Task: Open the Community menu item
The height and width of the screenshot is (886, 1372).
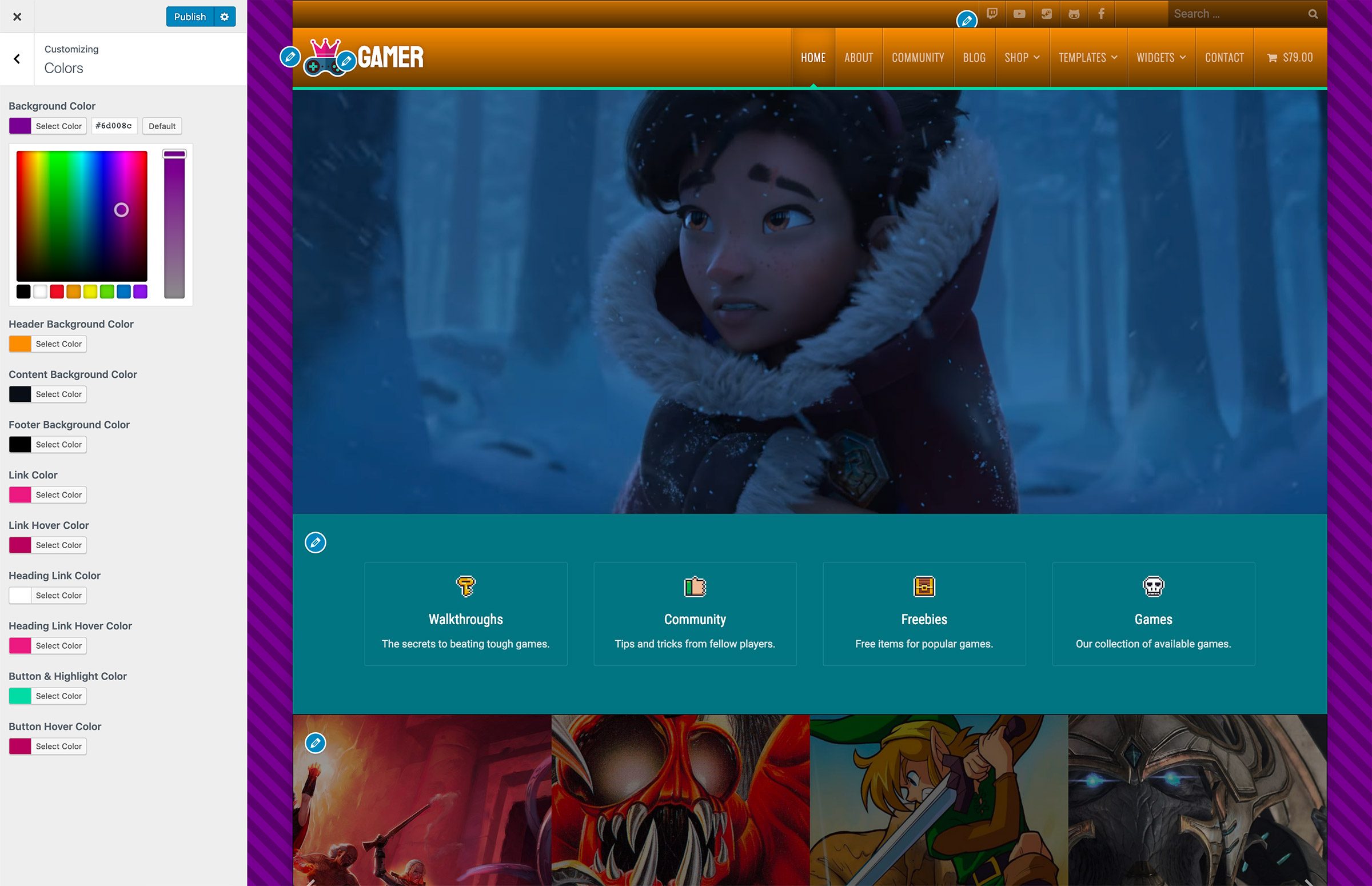Action: click(918, 58)
